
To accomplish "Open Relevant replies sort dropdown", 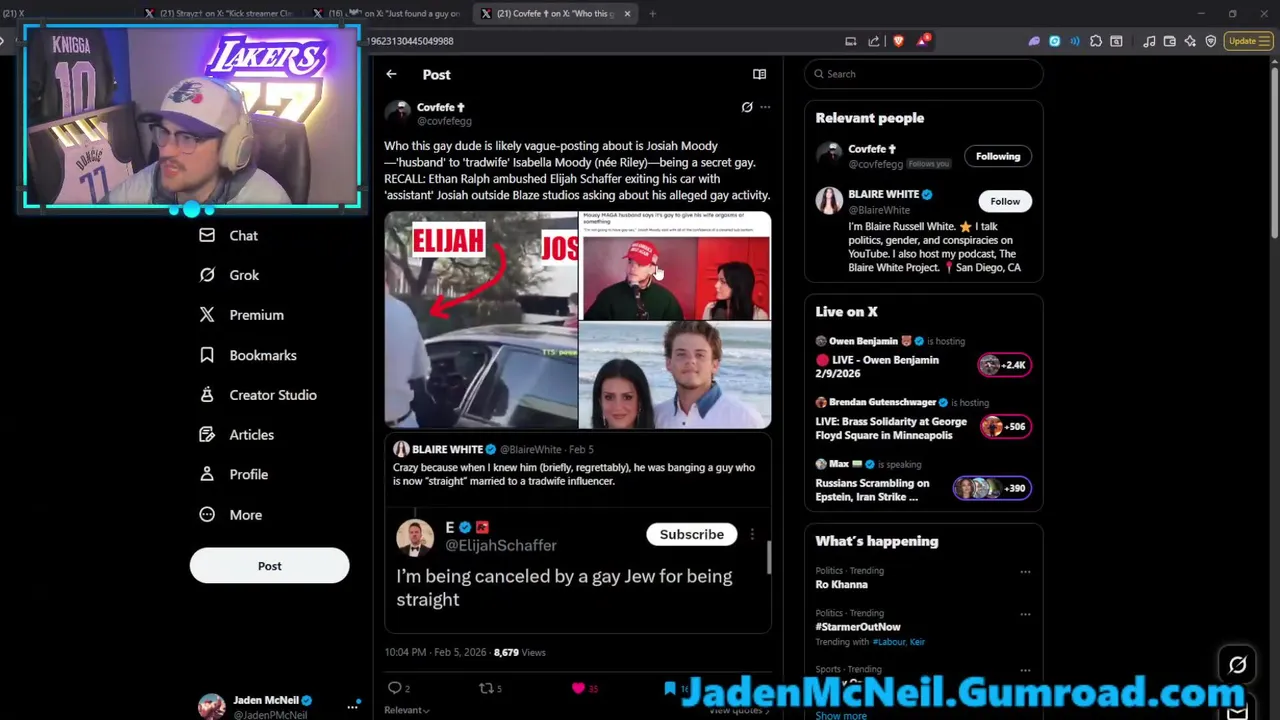I will (x=407, y=710).
